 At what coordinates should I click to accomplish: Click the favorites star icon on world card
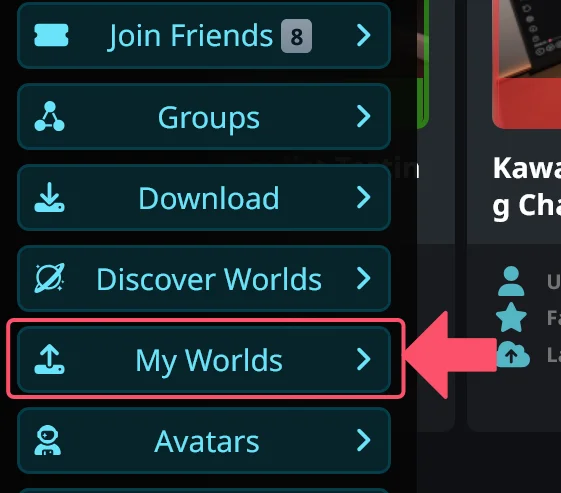coord(511,317)
